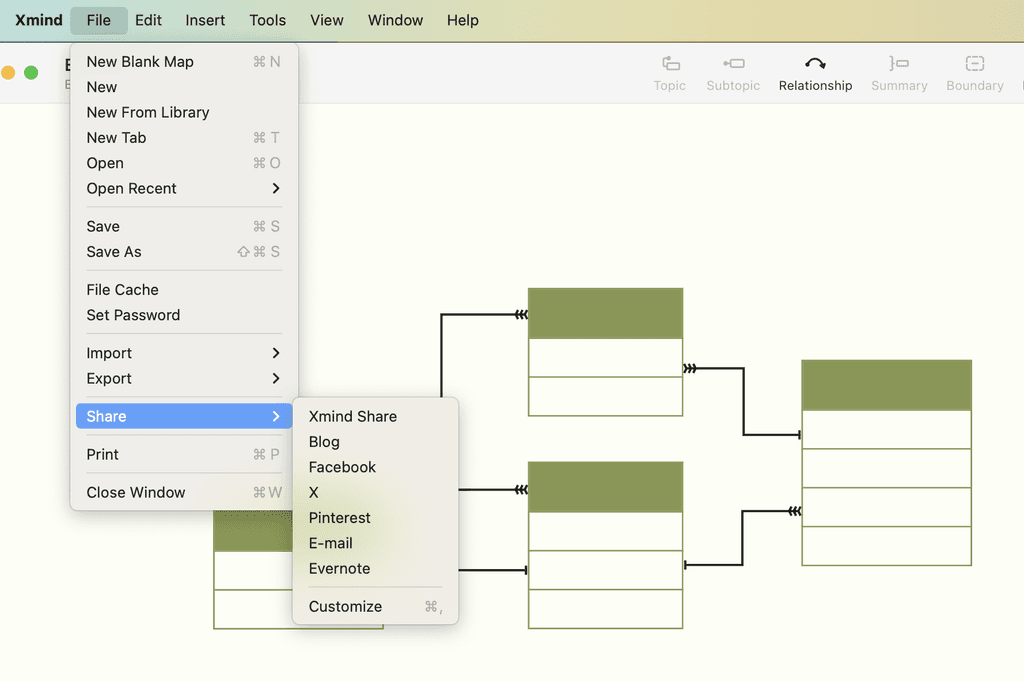Select the rightmost green topic box on canvas
This screenshot has height=682, width=1024.
coord(886,385)
